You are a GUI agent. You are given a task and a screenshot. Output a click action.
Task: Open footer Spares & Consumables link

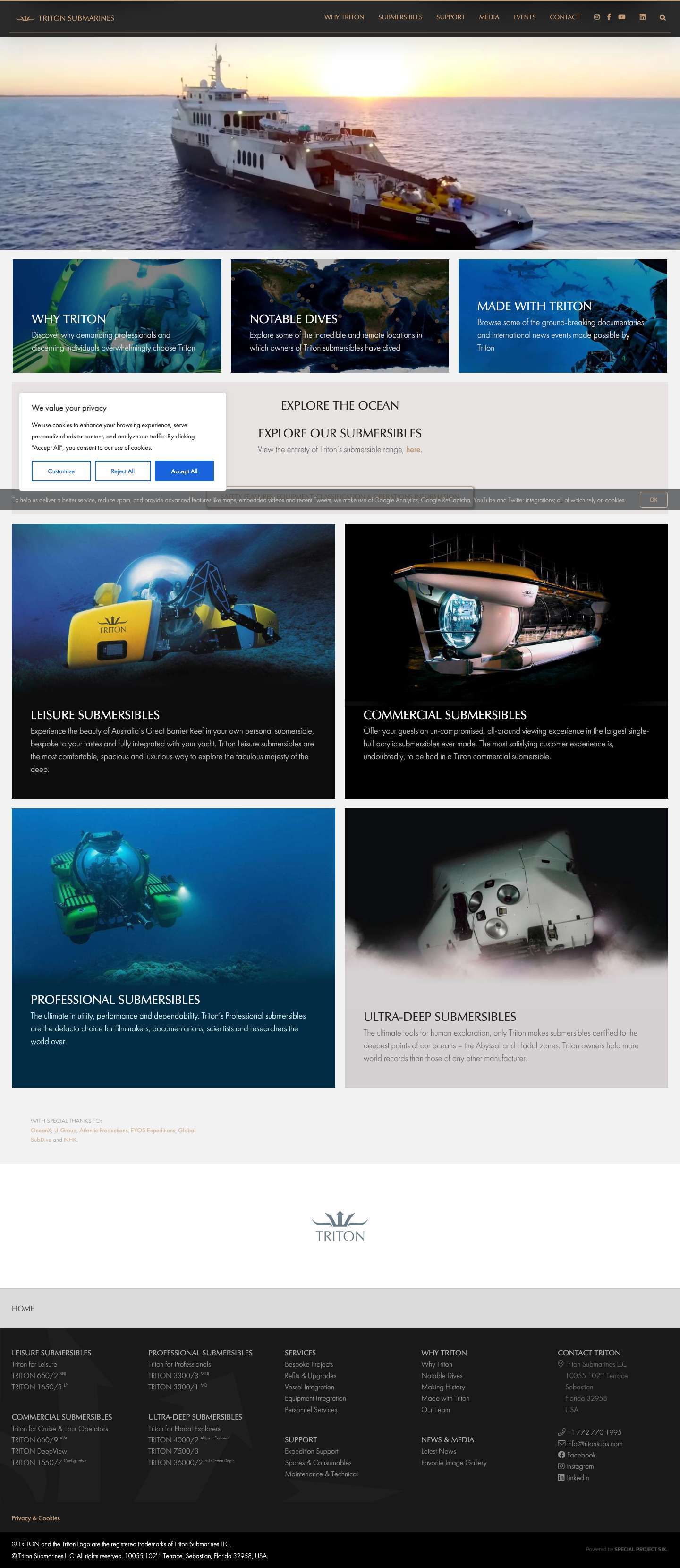[x=318, y=1463]
